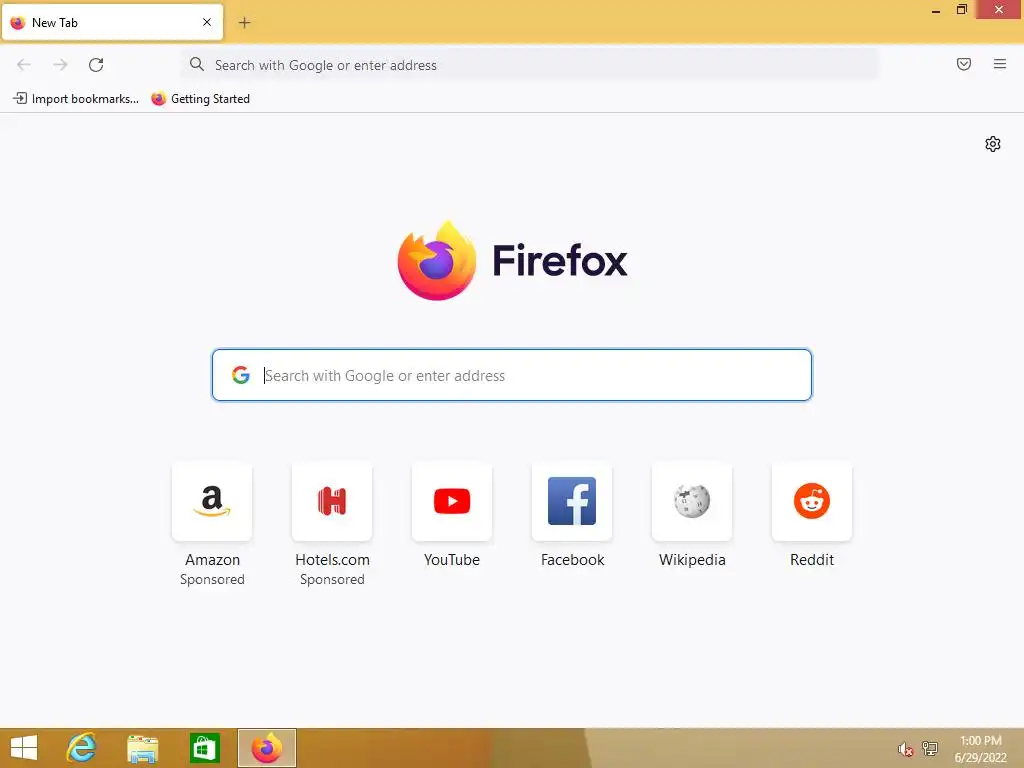Screen dimensions: 1024x768
Task: Click the Google logo in search box
Action: pyautogui.click(x=241, y=375)
